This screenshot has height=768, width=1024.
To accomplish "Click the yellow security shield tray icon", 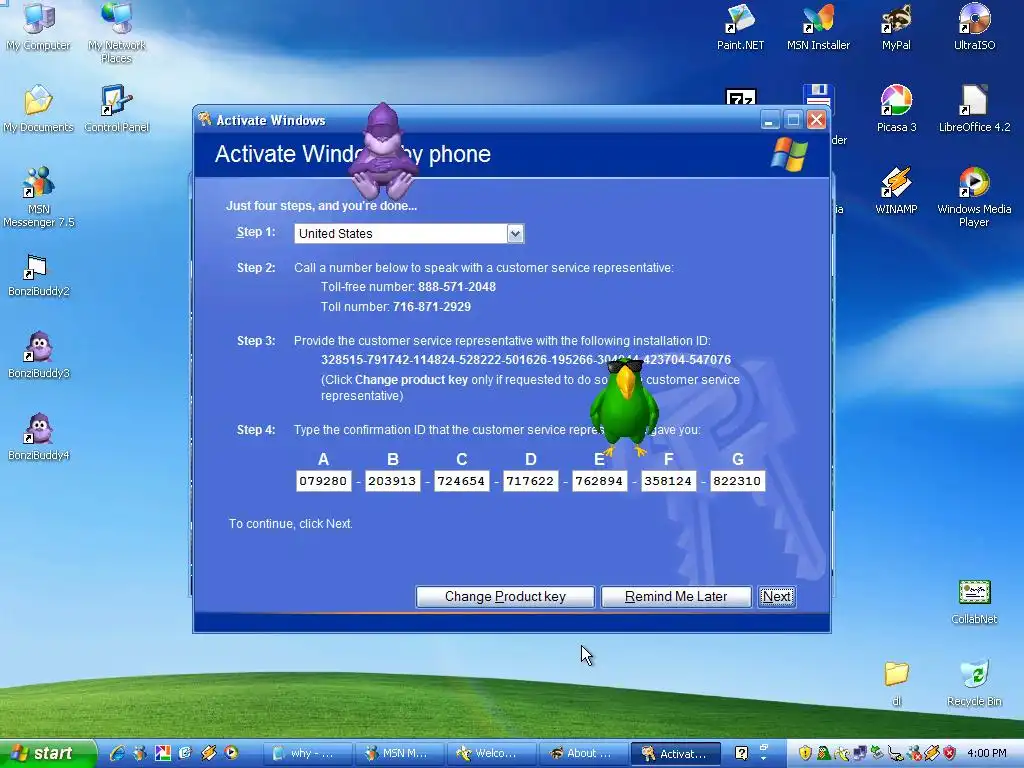I will [805, 753].
